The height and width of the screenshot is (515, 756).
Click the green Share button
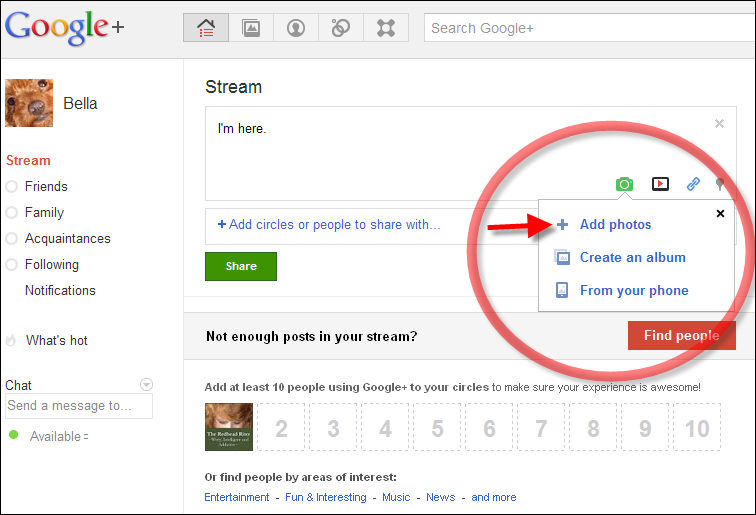coord(241,266)
